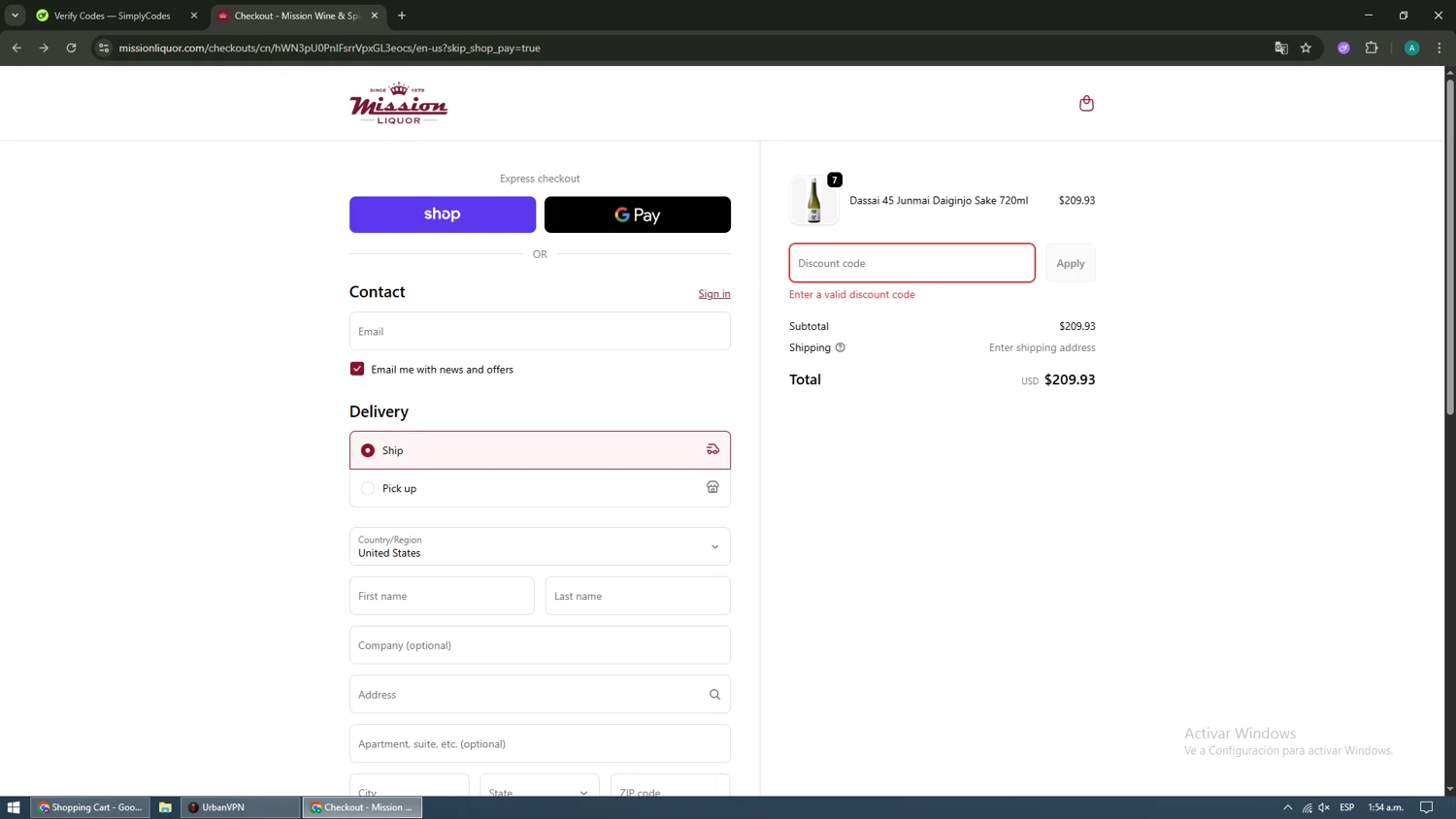Click the translate page icon
Viewport: 1456px width, 819px height.
click(1280, 48)
